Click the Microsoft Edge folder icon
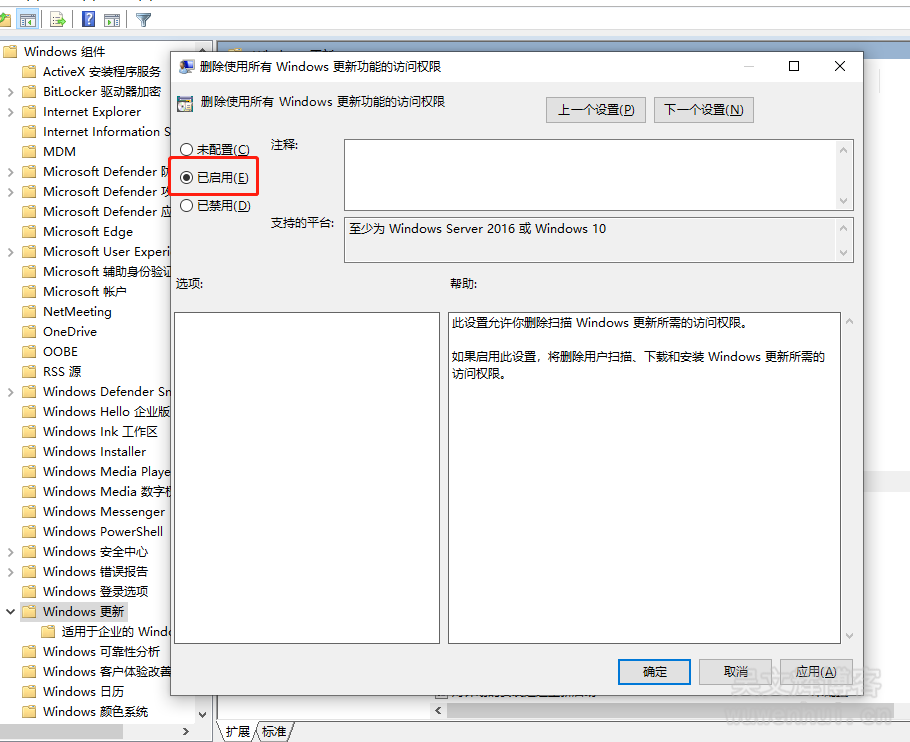Screen dimensions: 910x742 pos(29,231)
